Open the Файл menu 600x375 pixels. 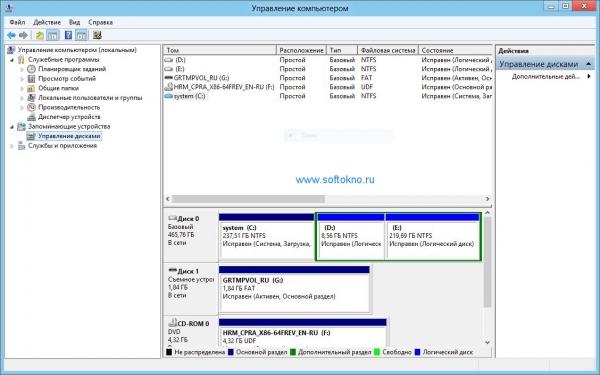click(17, 22)
